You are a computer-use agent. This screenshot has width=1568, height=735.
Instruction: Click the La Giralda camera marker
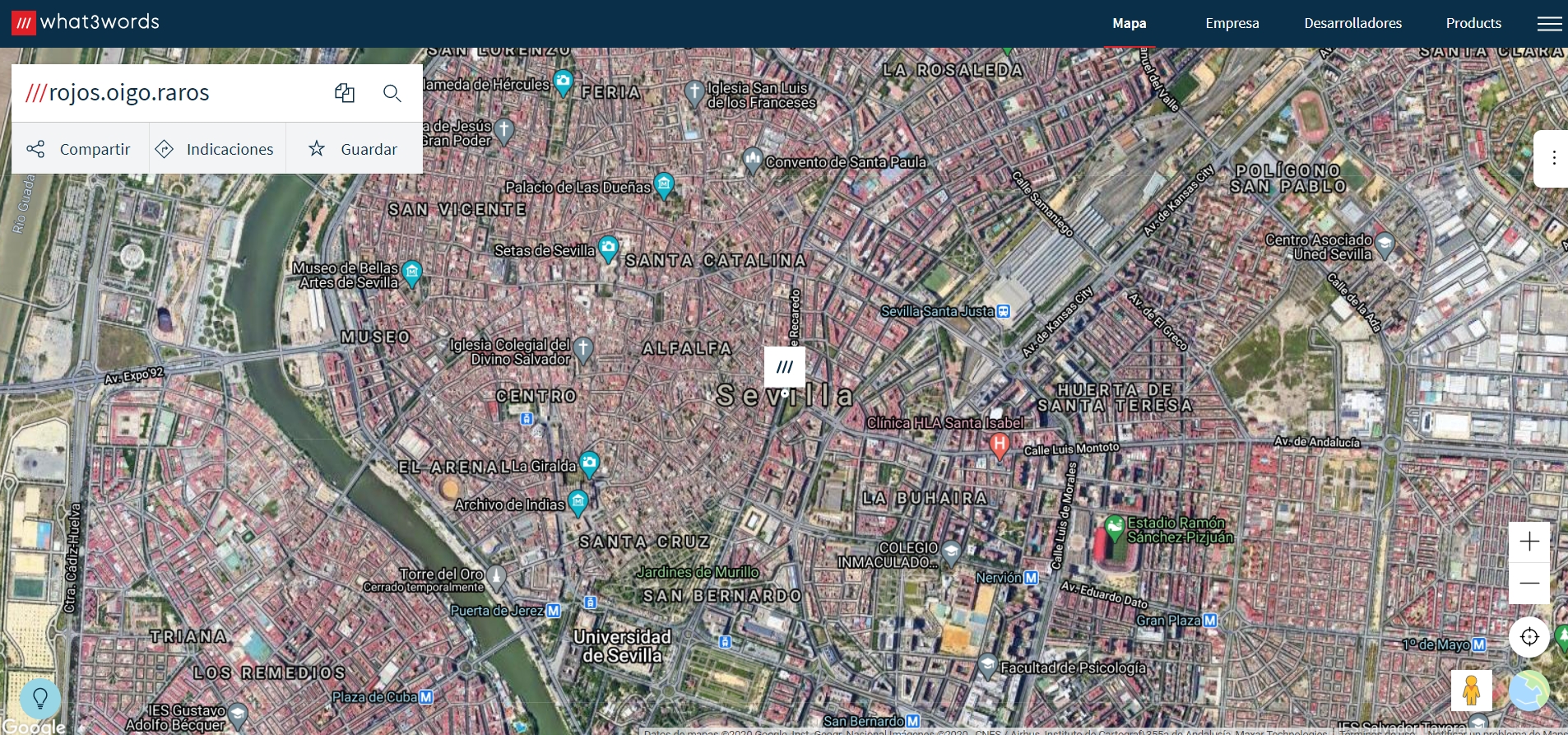click(x=589, y=463)
